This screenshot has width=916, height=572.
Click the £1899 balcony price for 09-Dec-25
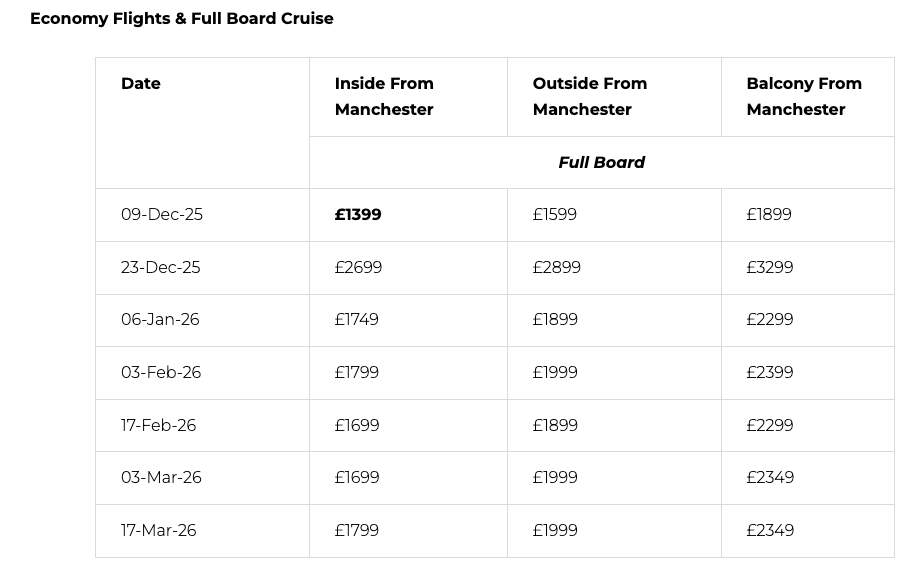click(769, 214)
